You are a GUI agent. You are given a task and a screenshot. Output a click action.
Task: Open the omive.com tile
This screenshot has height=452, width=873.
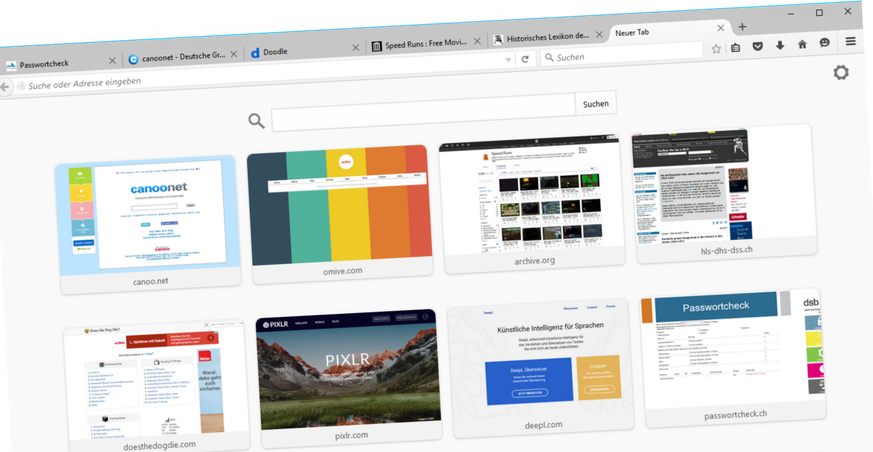coord(341,214)
